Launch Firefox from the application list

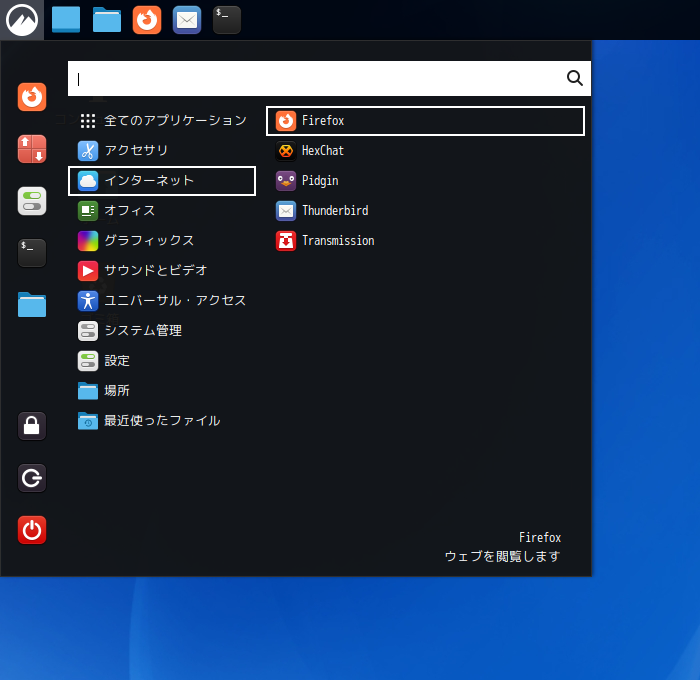coord(425,121)
